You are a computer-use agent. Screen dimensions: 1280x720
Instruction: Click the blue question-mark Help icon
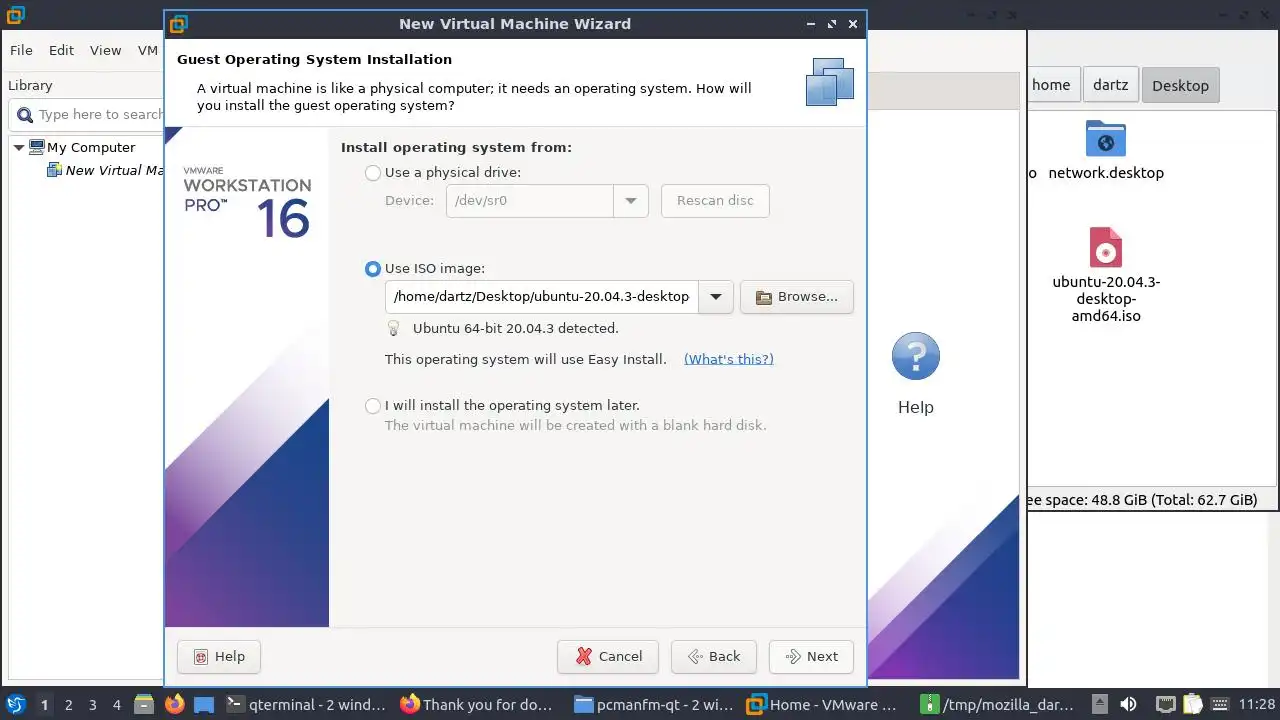915,357
